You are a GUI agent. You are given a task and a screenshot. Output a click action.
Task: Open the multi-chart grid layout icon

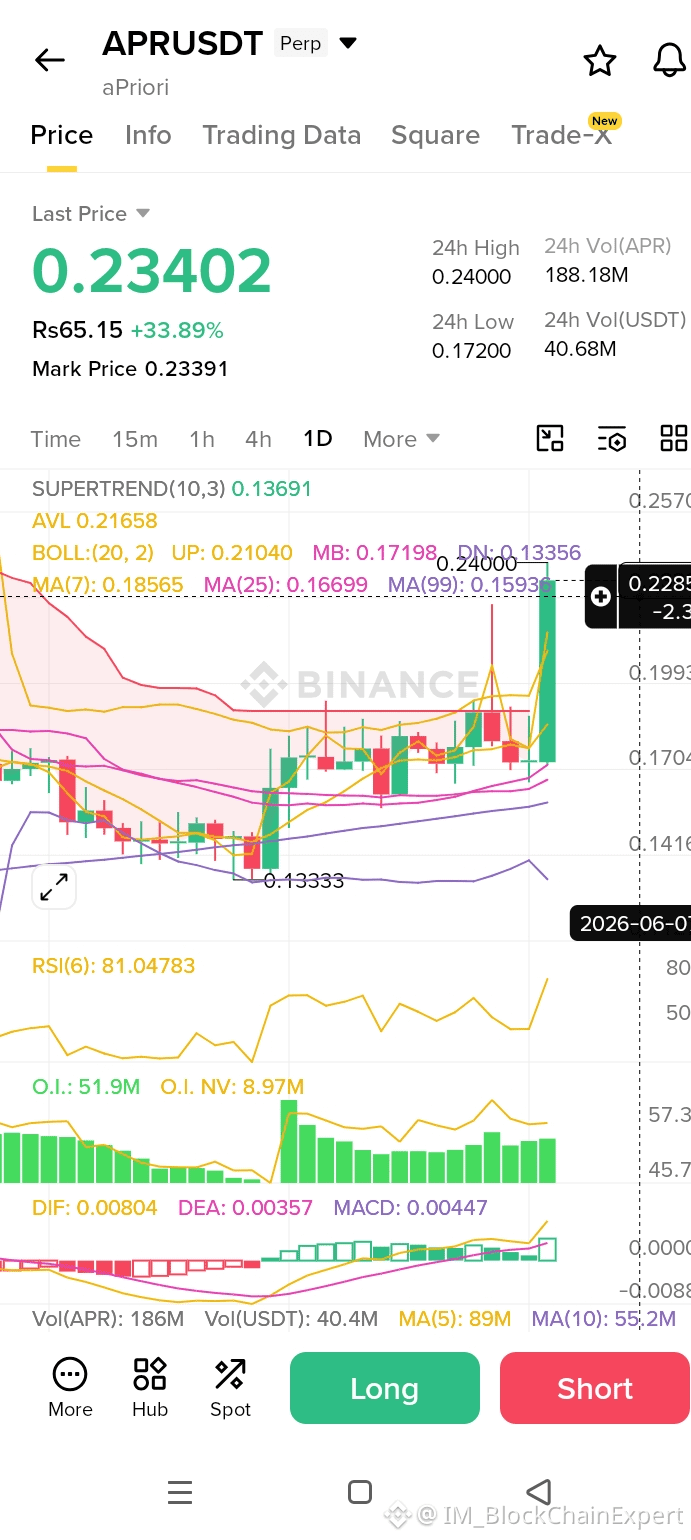point(674,438)
